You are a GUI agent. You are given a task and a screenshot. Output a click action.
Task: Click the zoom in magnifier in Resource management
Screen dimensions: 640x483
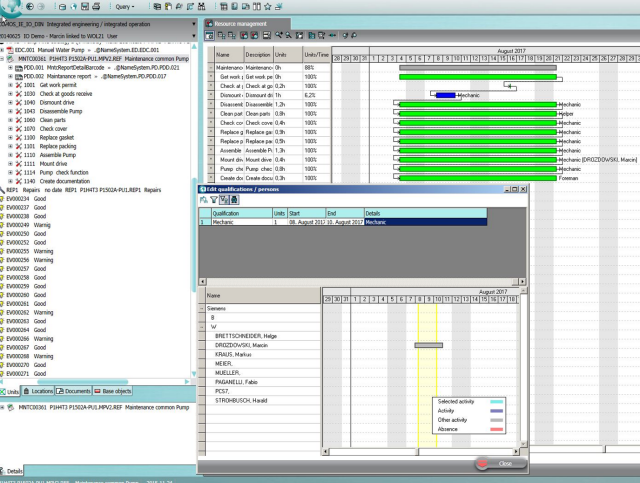point(278,36)
